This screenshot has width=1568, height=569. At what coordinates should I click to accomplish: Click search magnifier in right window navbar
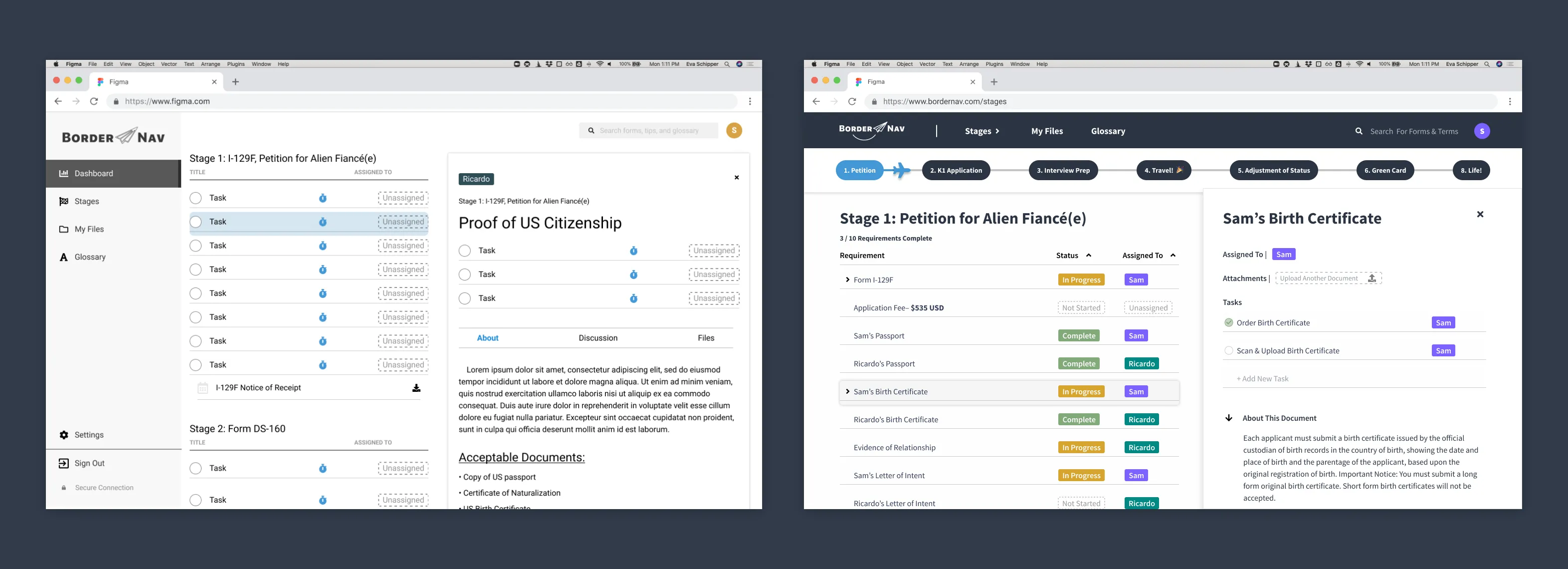click(x=1359, y=131)
